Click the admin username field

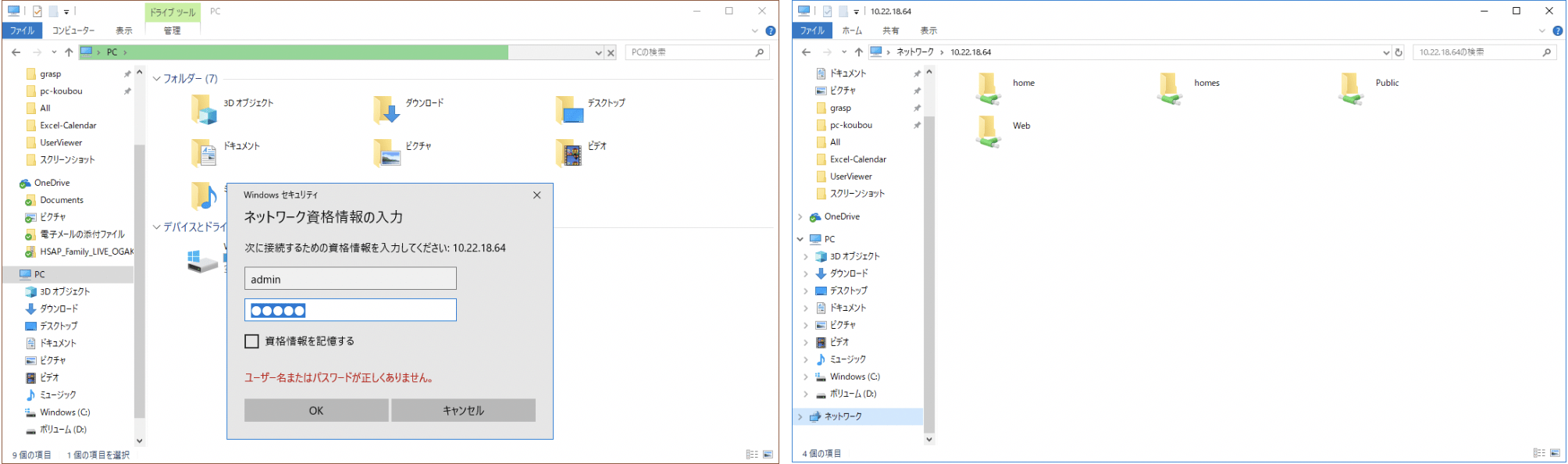(351, 279)
